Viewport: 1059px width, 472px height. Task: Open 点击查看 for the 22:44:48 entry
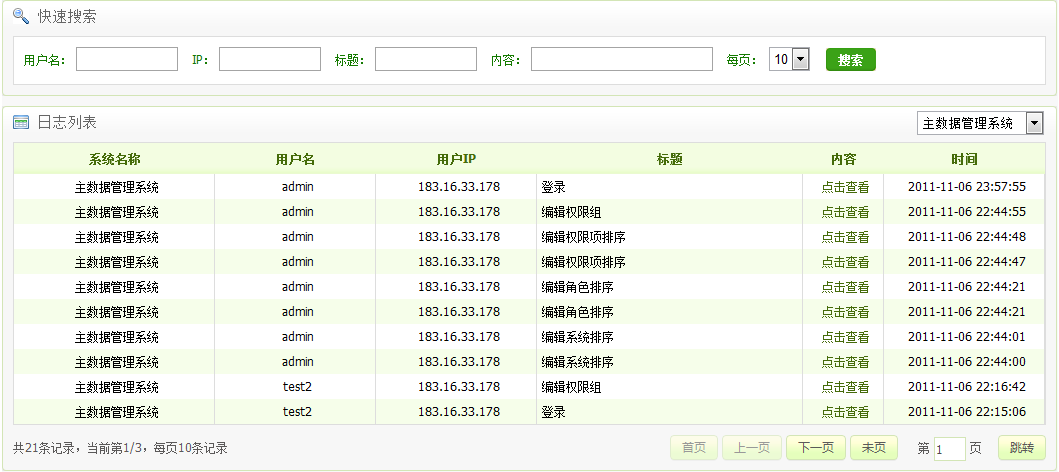[845, 237]
